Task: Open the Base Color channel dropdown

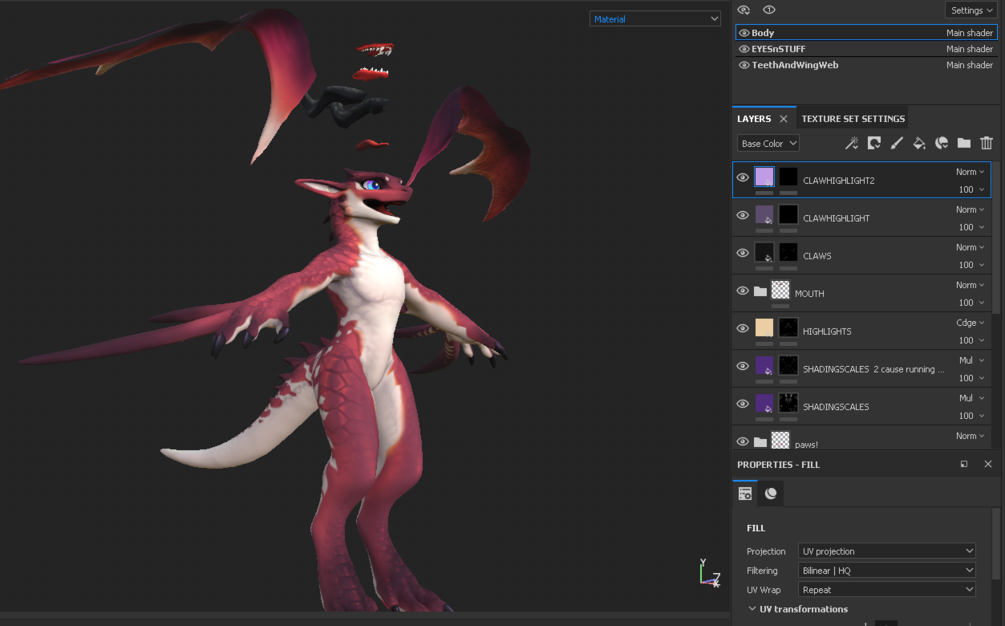Action: [768, 144]
